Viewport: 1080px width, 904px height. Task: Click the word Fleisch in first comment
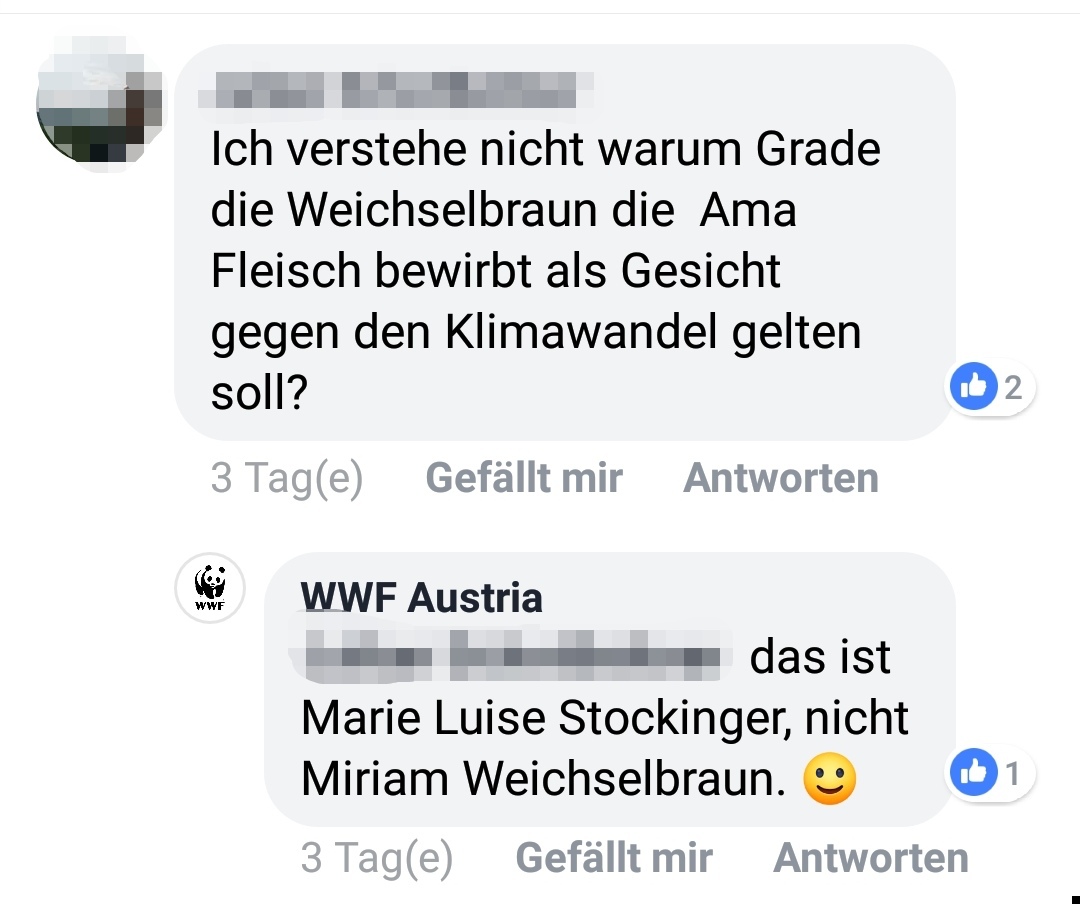pos(286,270)
